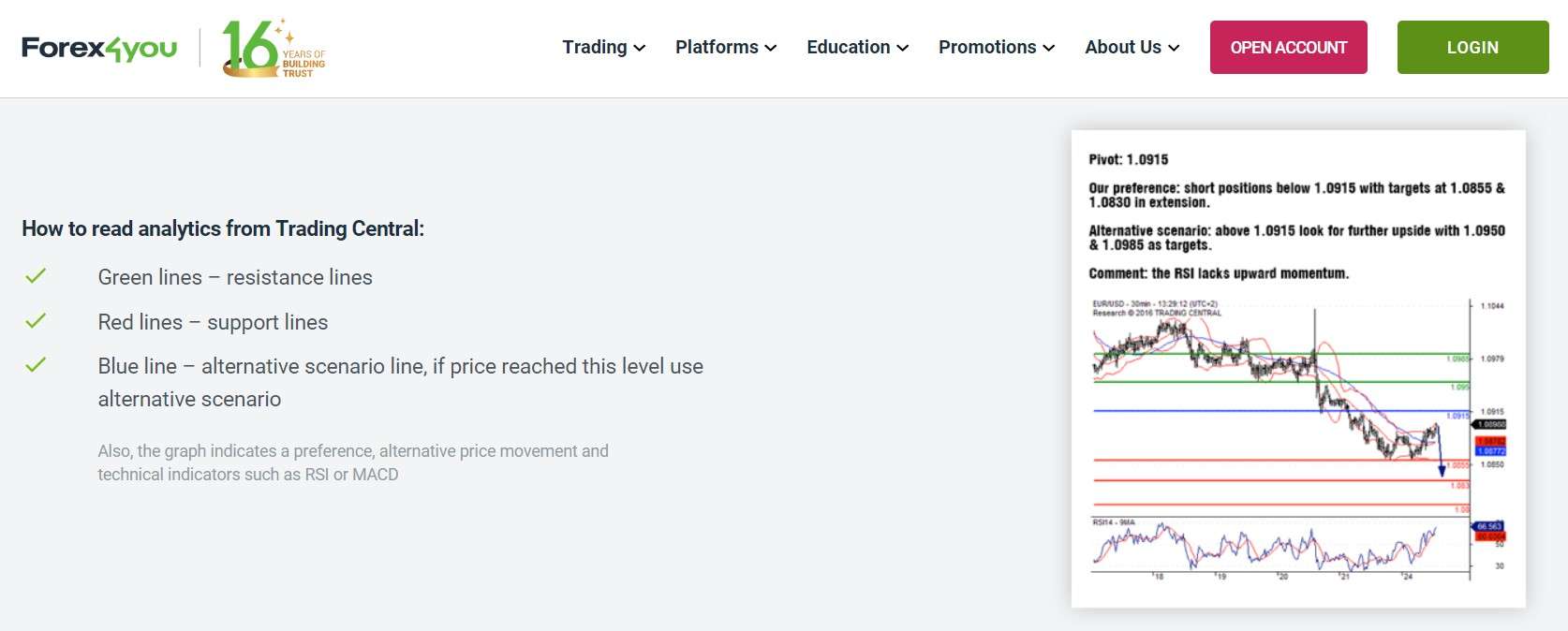The width and height of the screenshot is (1568, 631).
Task: Open the Promotions menu
Action: (987, 47)
